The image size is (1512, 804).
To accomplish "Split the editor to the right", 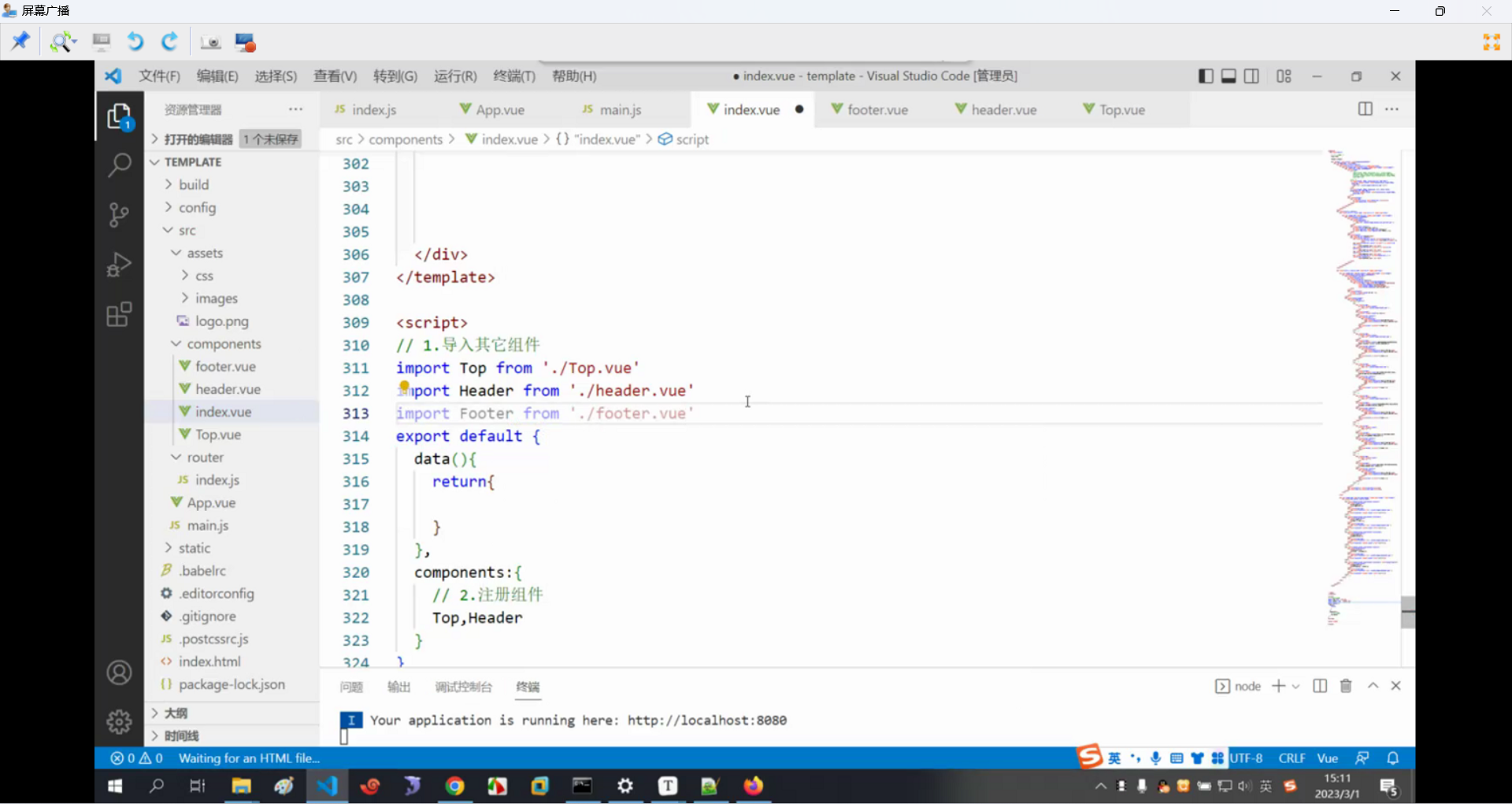I will tap(1365, 109).
